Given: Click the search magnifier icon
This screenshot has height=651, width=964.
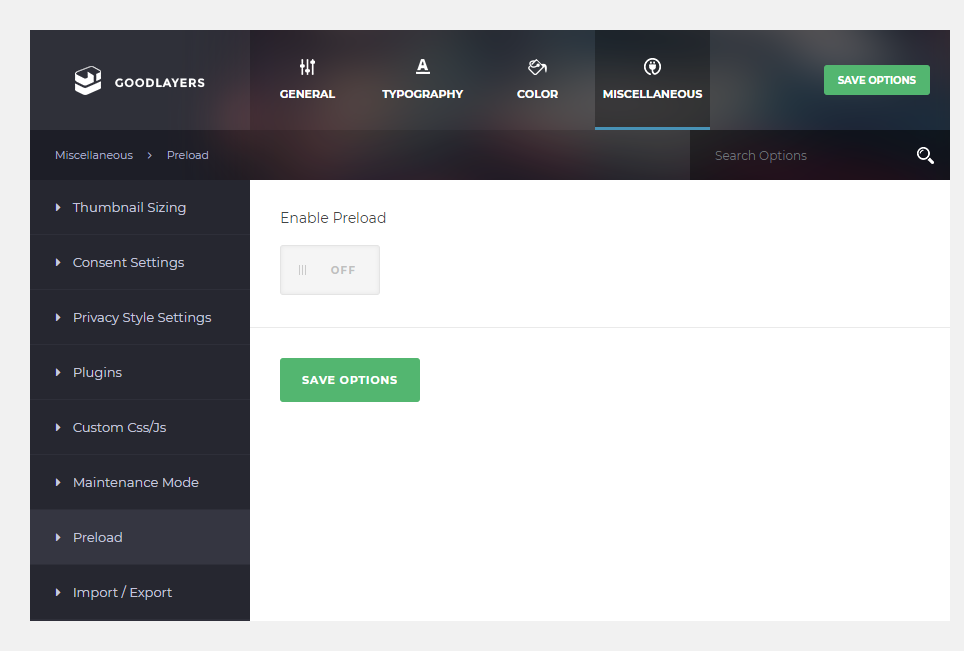Looking at the screenshot, I should [x=925, y=156].
